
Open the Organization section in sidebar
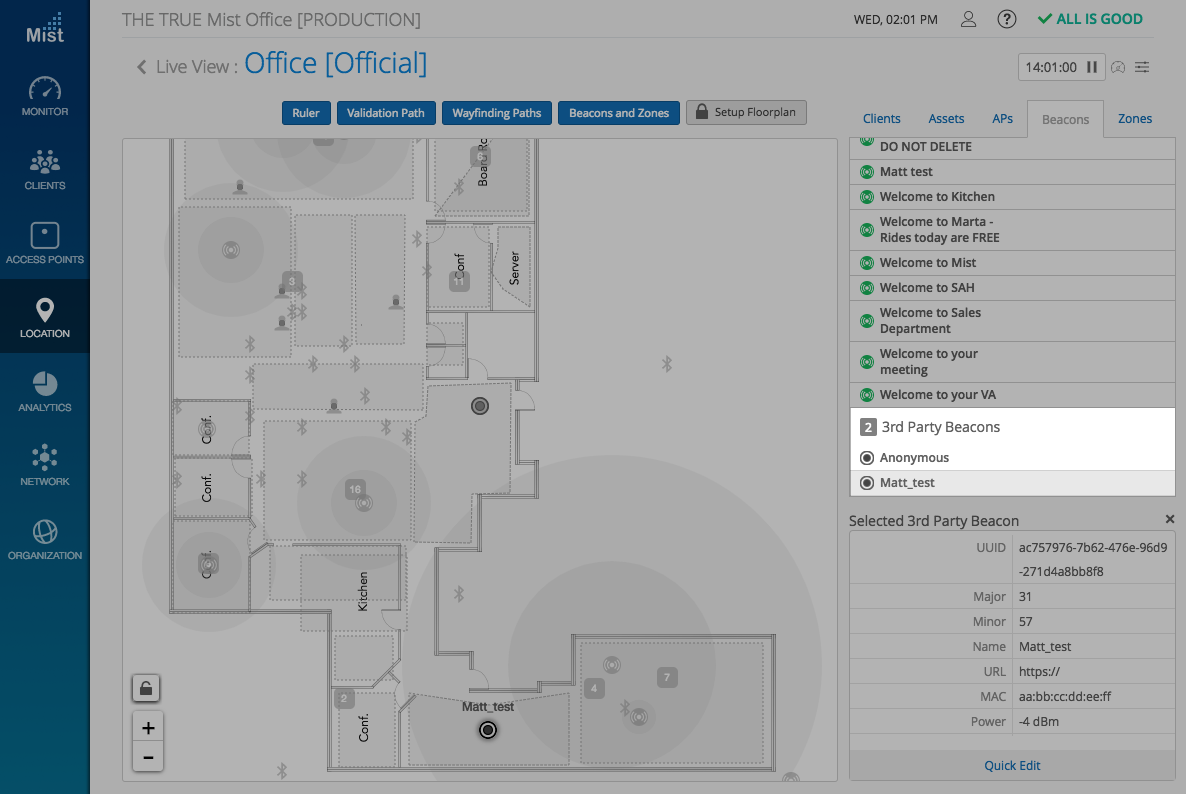coord(45,539)
